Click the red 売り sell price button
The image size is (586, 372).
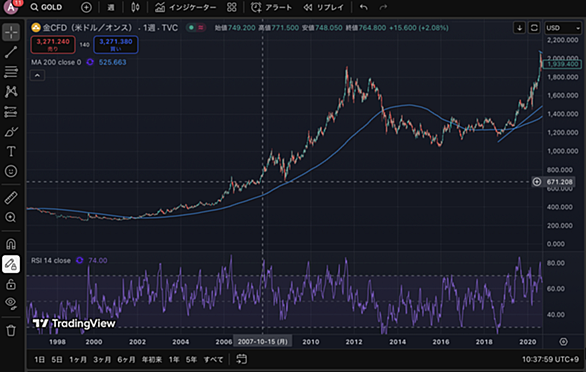pos(53,44)
